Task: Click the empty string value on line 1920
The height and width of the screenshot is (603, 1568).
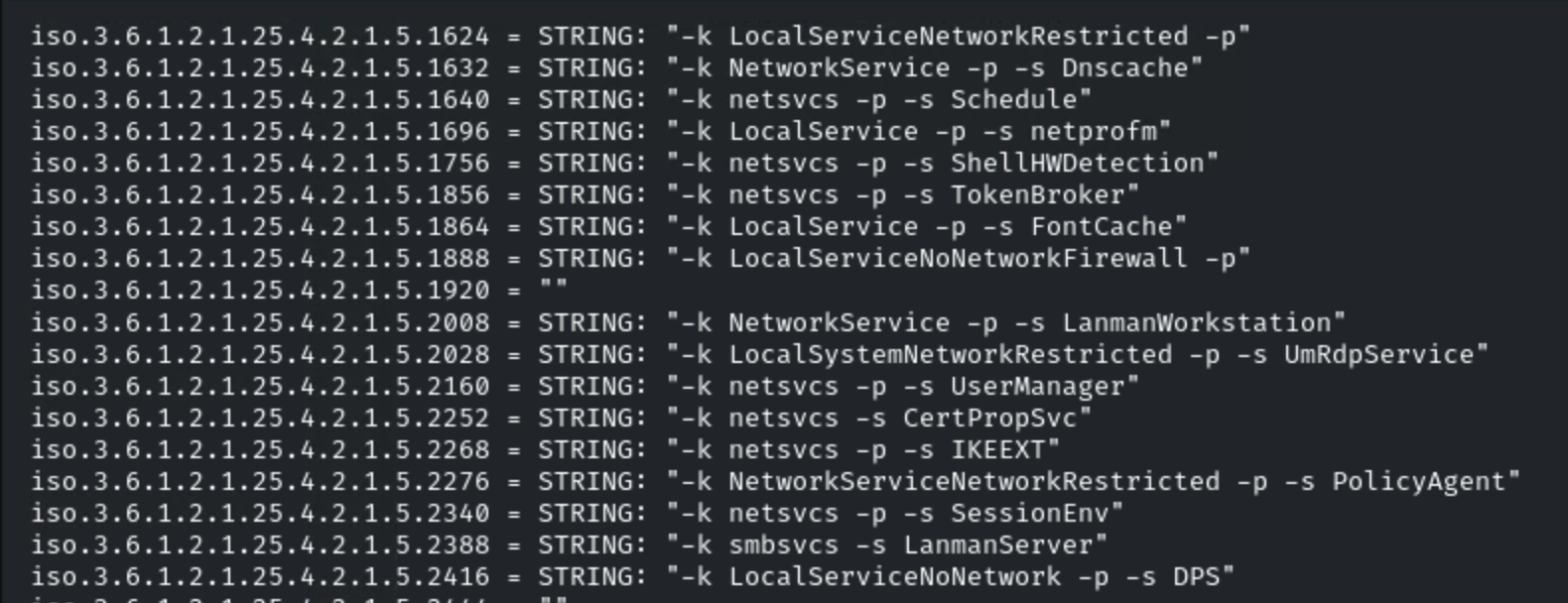Action: [553, 291]
